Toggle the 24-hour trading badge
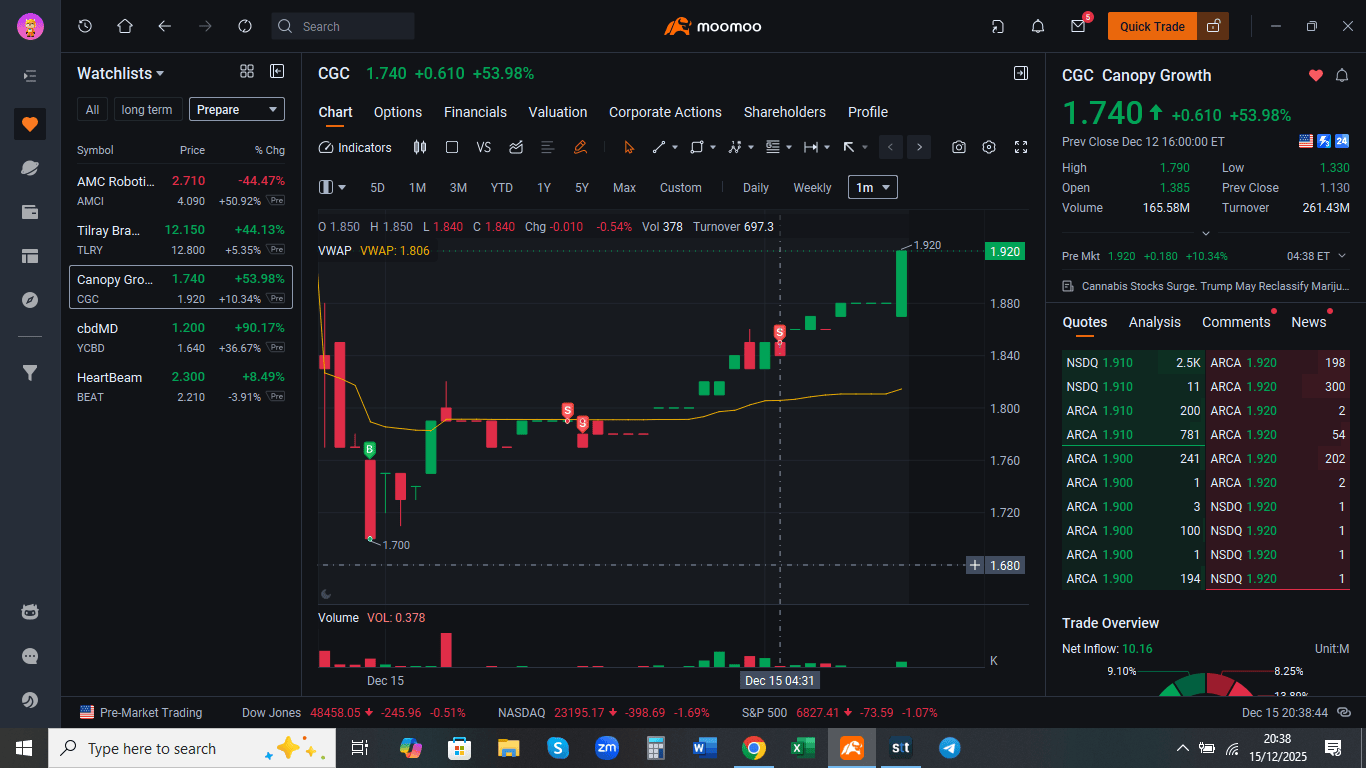This screenshot has width=1366, height=768. (x=1342, y=141)
